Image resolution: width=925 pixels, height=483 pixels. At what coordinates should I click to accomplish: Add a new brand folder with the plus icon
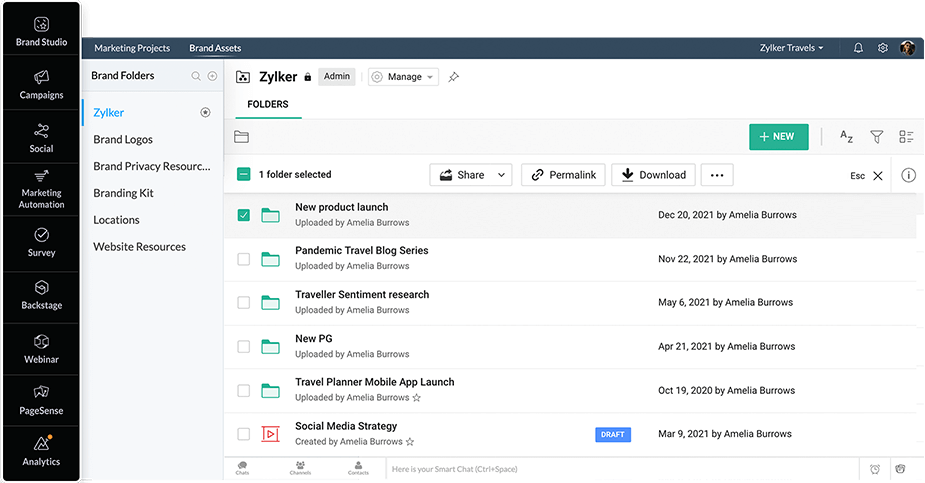pos(212,76)
